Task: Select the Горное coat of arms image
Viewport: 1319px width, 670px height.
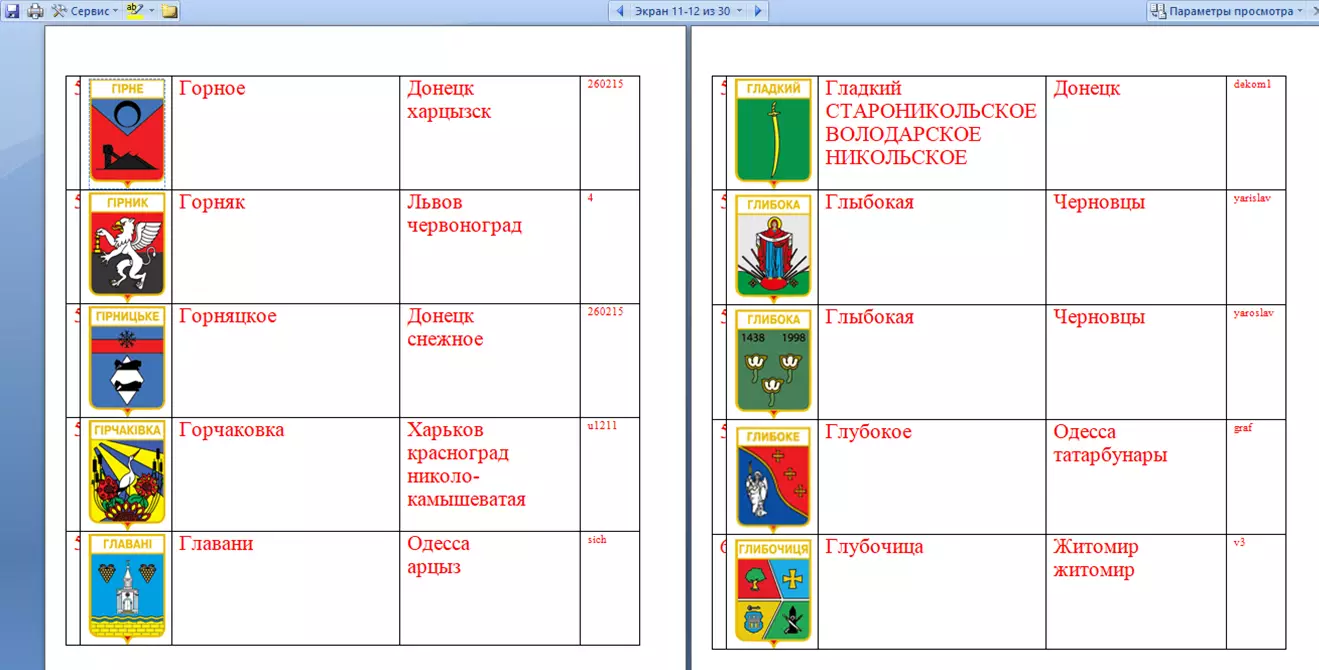Action: tap(125, 128)
